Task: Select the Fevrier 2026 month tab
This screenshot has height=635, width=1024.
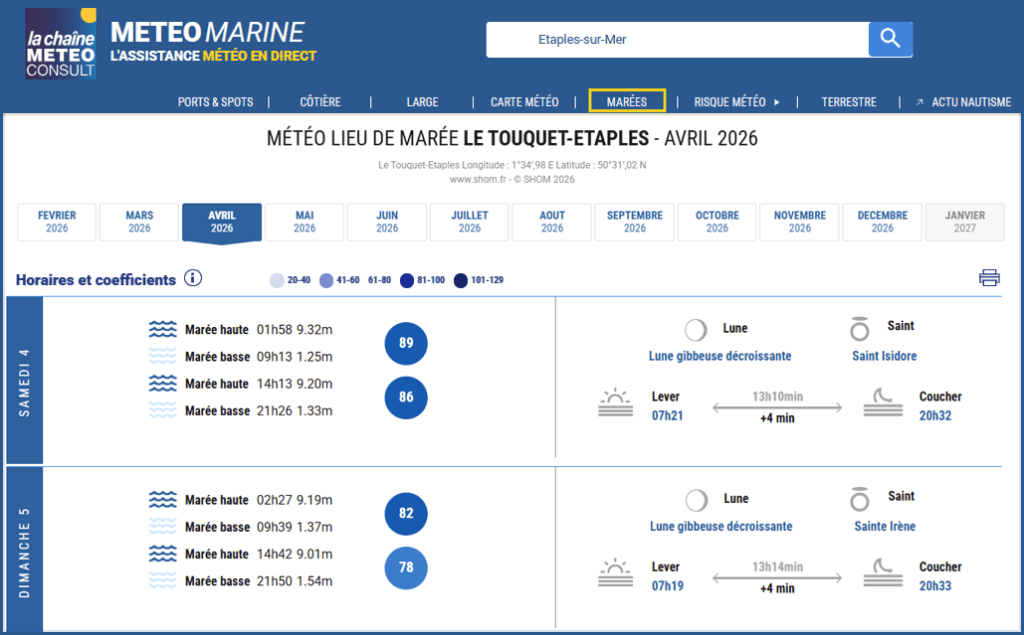Action: click(57, 222)
